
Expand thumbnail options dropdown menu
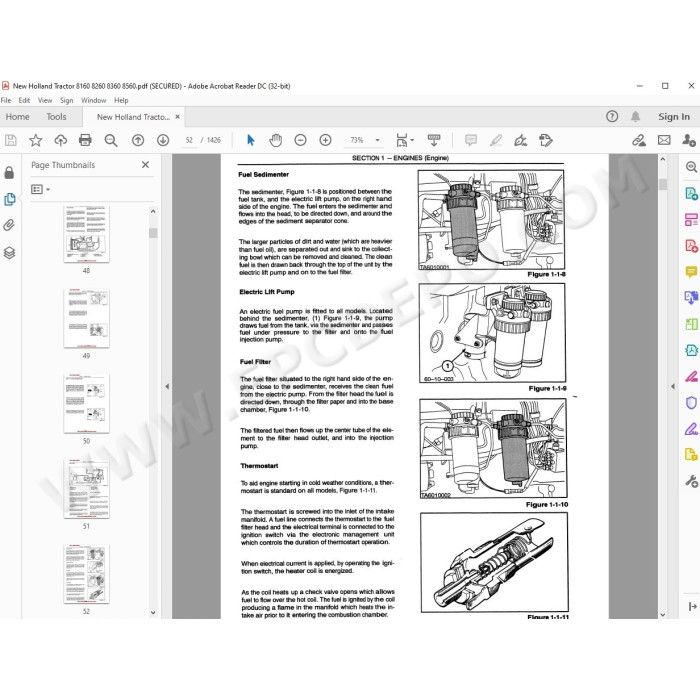[x=40, y=189]
